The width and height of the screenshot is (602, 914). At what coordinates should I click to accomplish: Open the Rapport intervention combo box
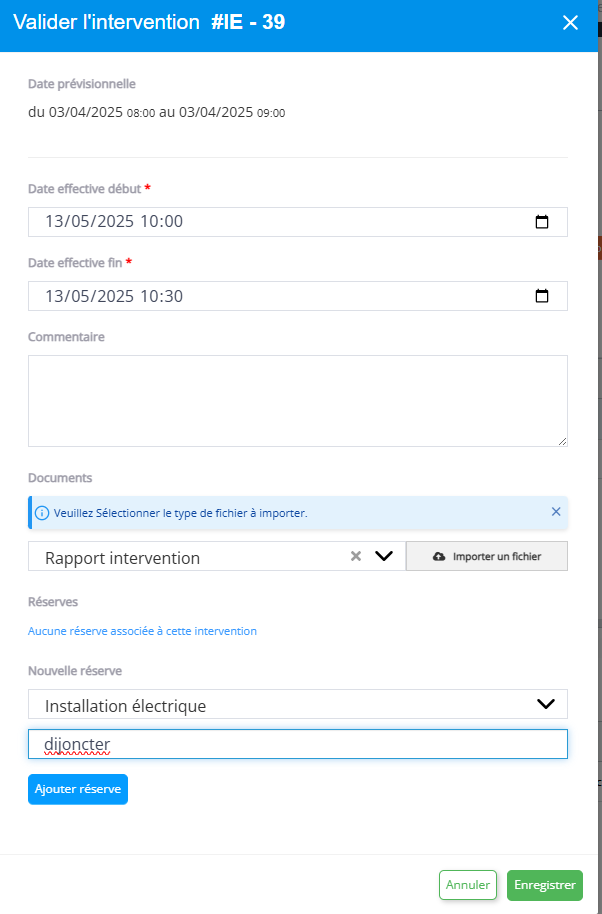[217, 556]
